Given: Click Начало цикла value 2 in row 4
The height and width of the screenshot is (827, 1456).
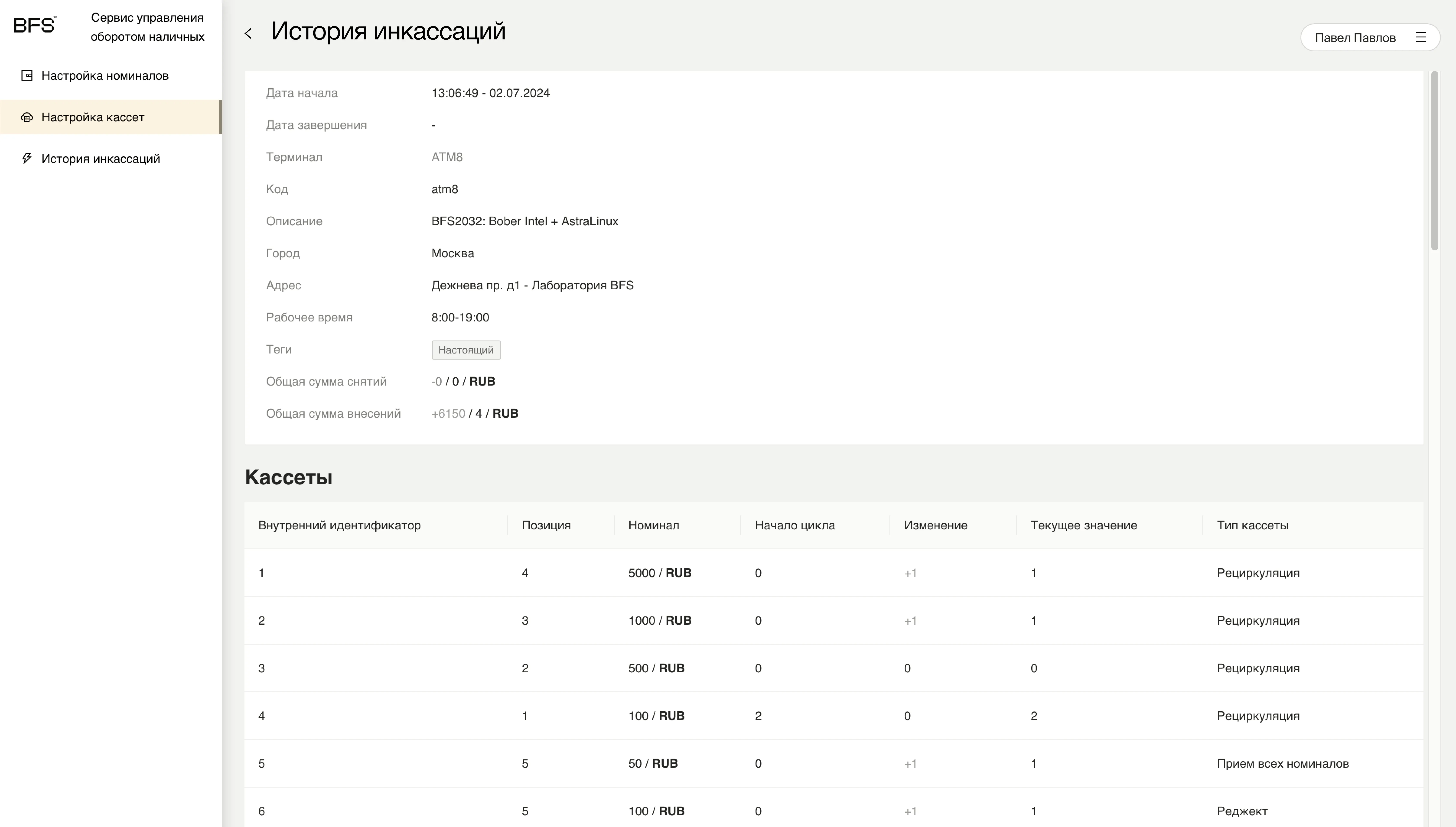Looking at the screenshot, I should (758, 716).
